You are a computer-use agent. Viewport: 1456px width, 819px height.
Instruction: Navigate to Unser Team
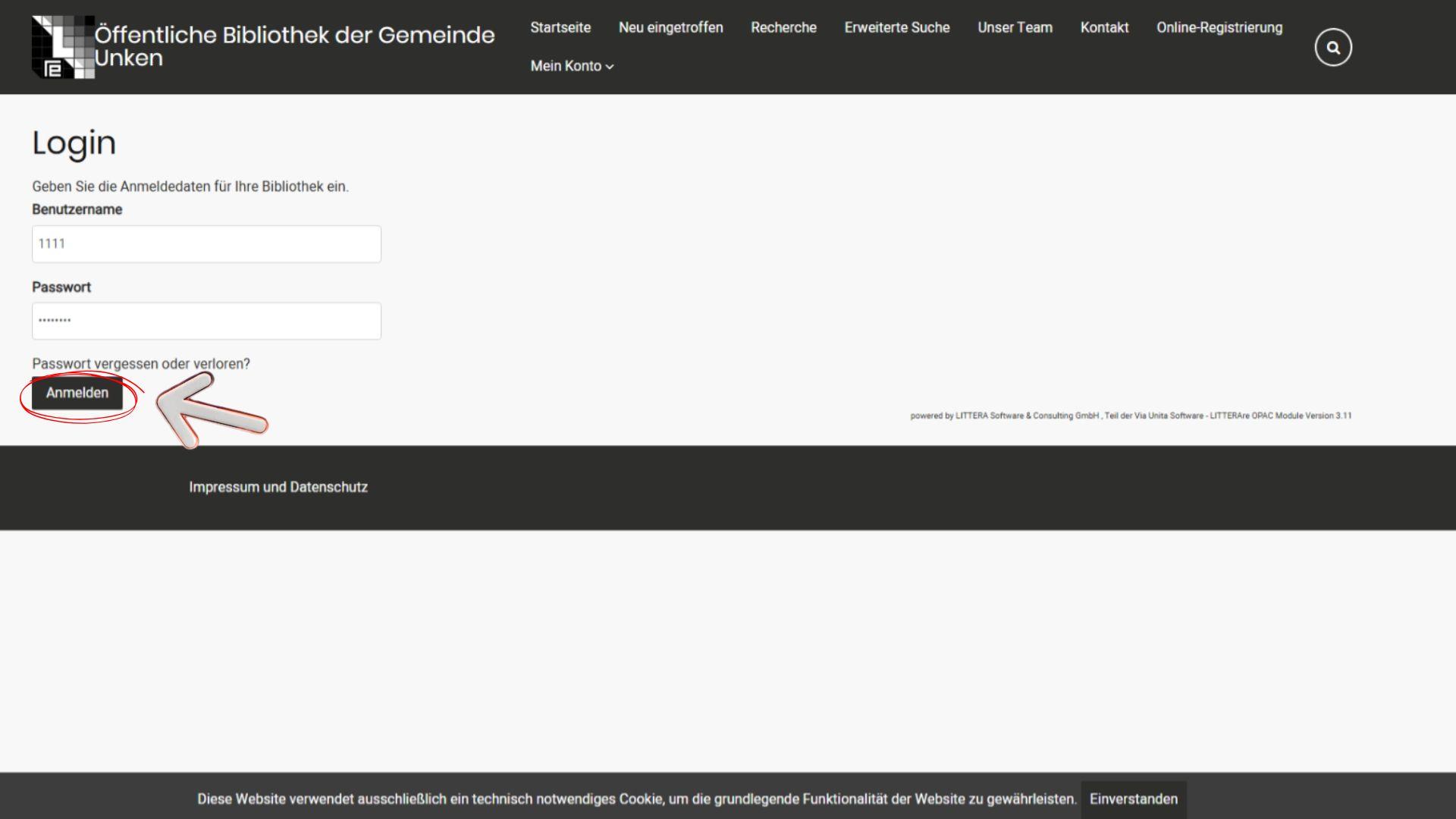1015,27
